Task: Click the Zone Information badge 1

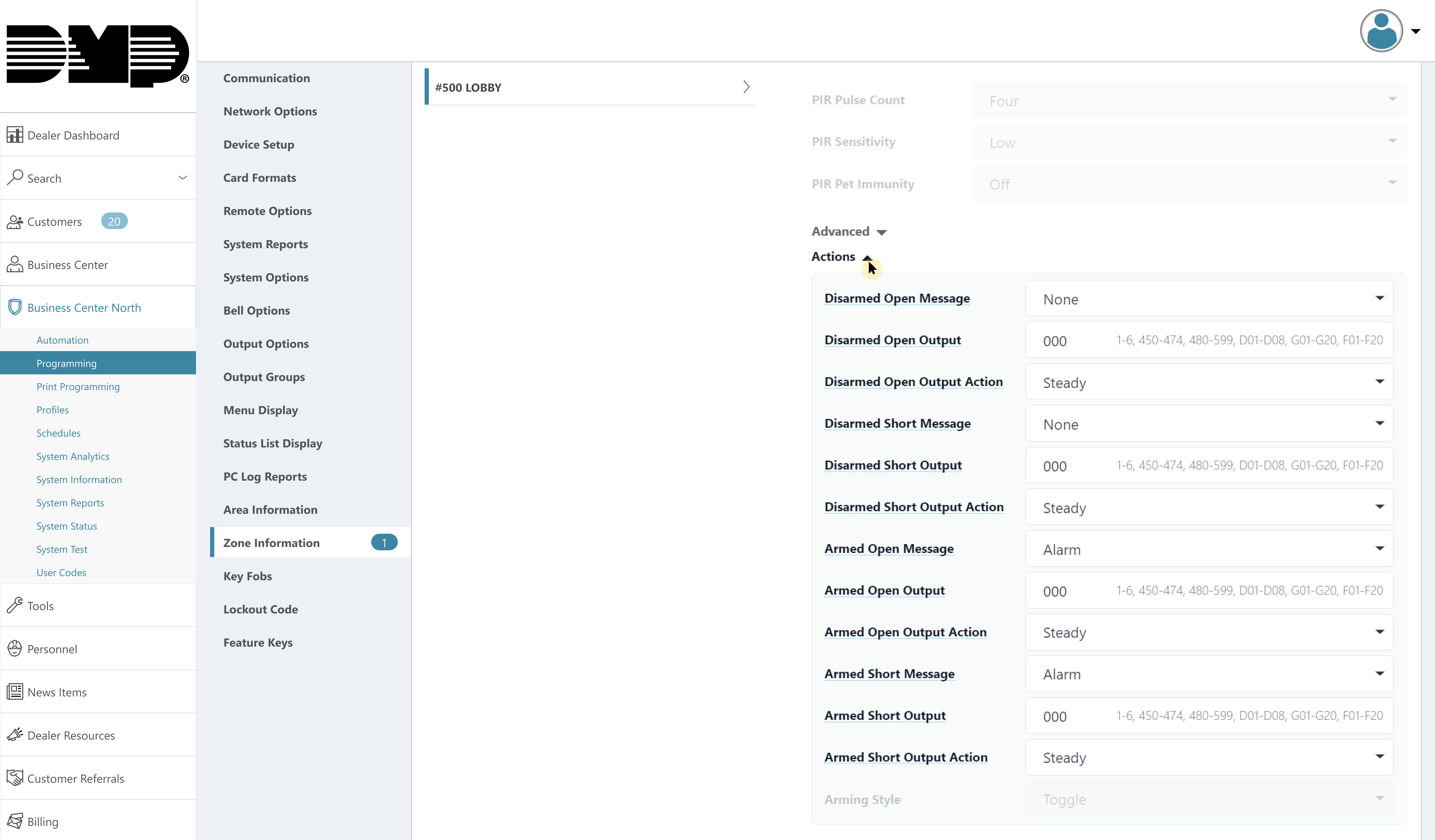Action: [384, 542]
